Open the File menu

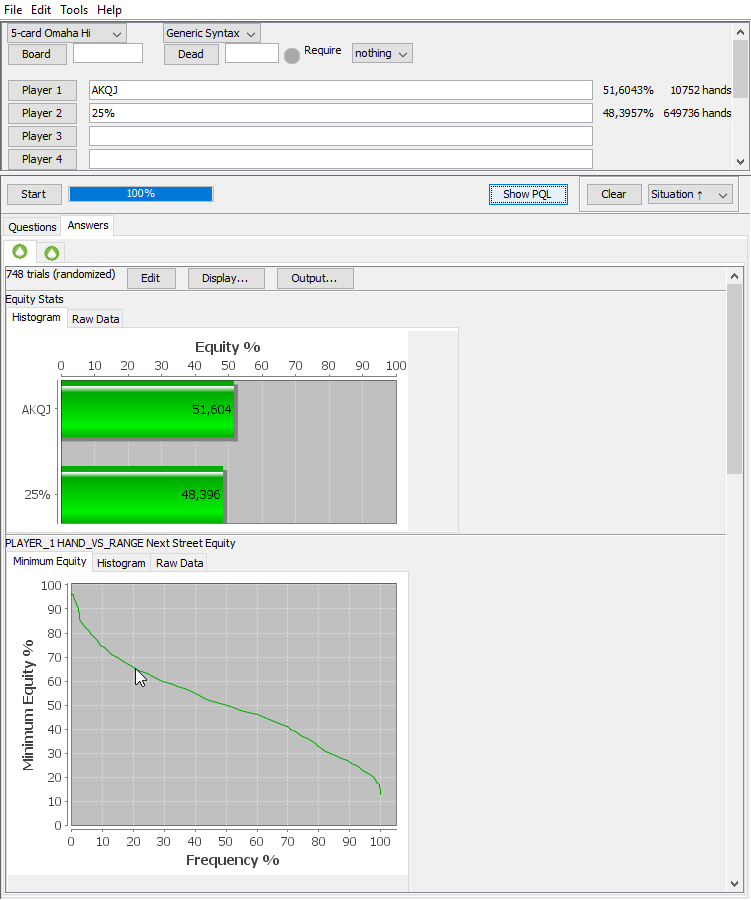click(13, 10)
